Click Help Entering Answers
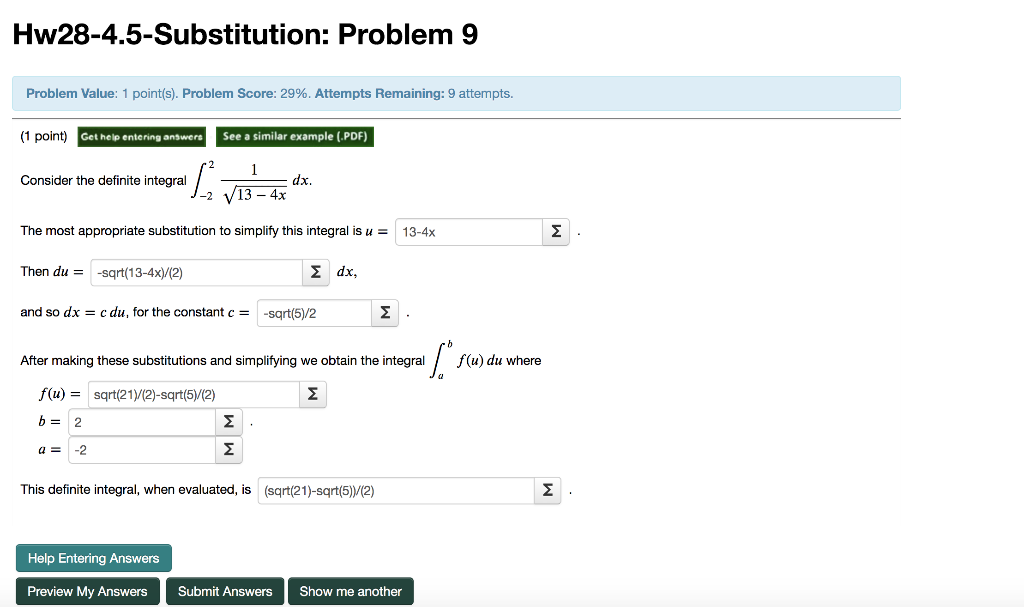This screenshot has height=607, width=1024. point(93,558)
